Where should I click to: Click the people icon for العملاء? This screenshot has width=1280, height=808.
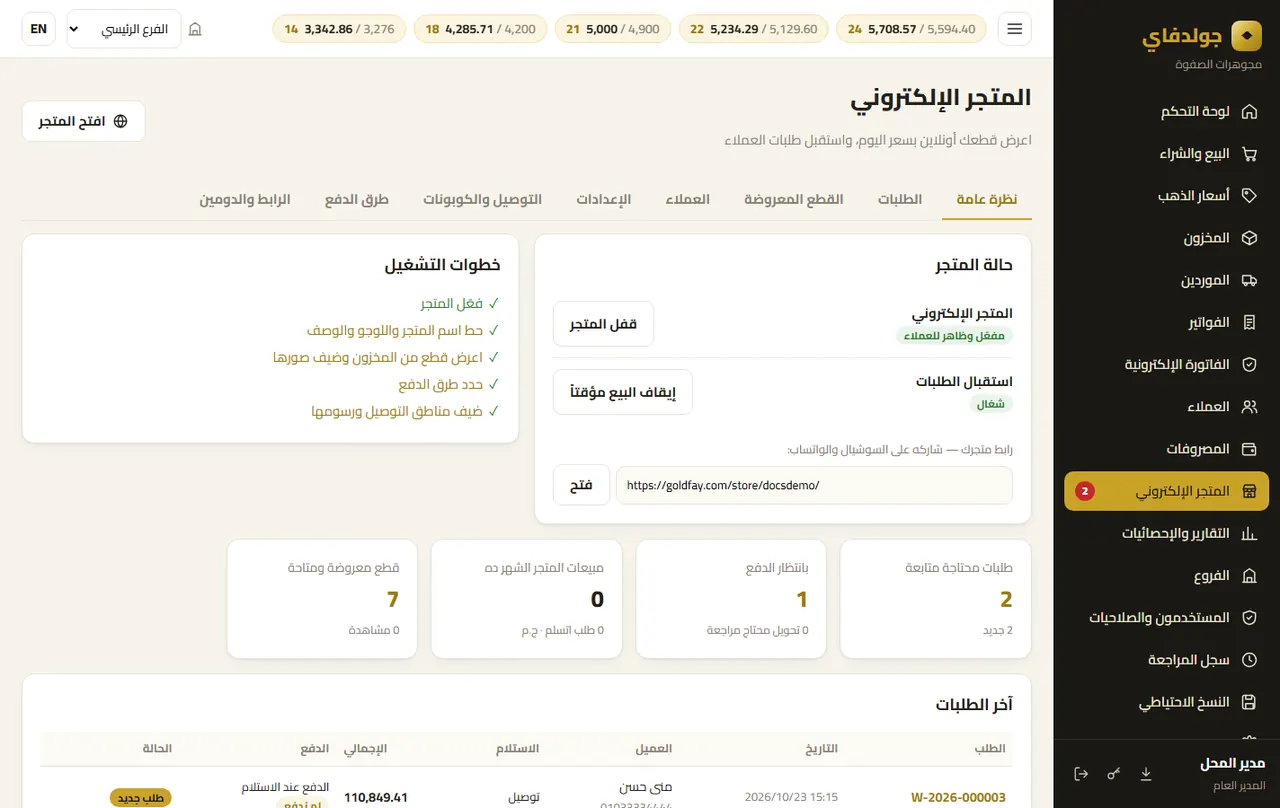[x=1249, y=407]
